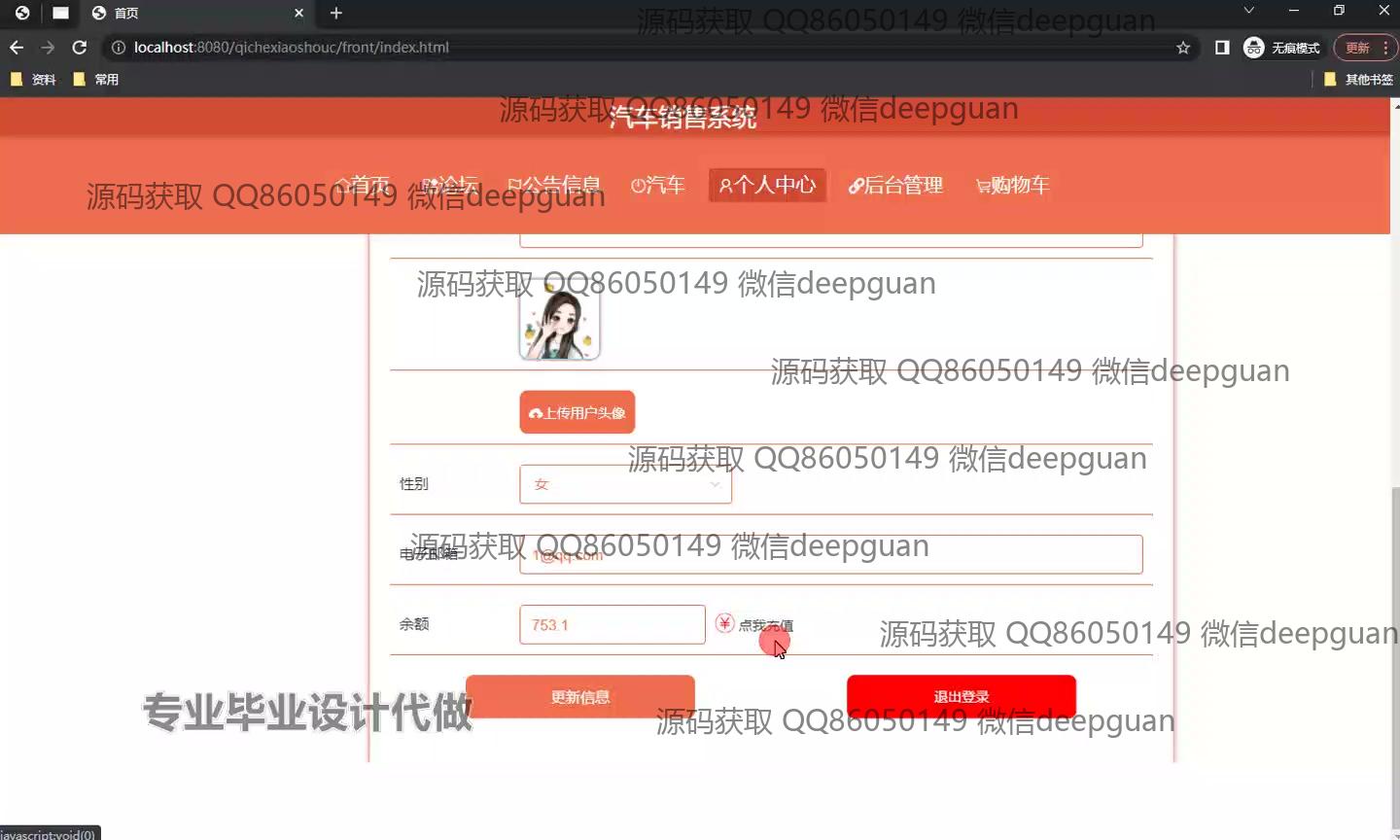
Task: Open 购物车 in the navigation menu
Action: [1012, 185]
